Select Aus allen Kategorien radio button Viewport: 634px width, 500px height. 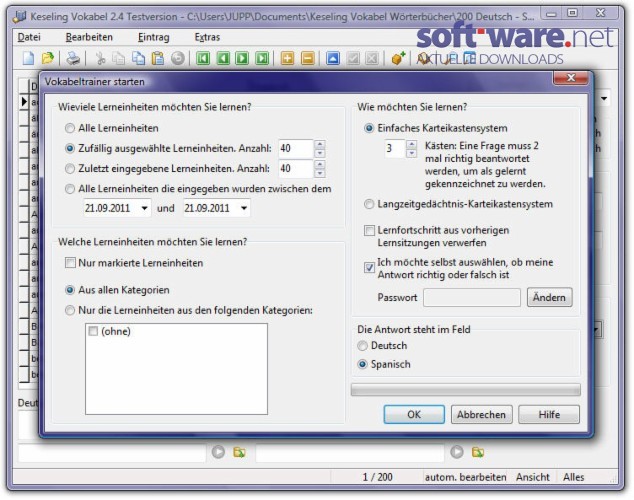click(x=70, y=290)
